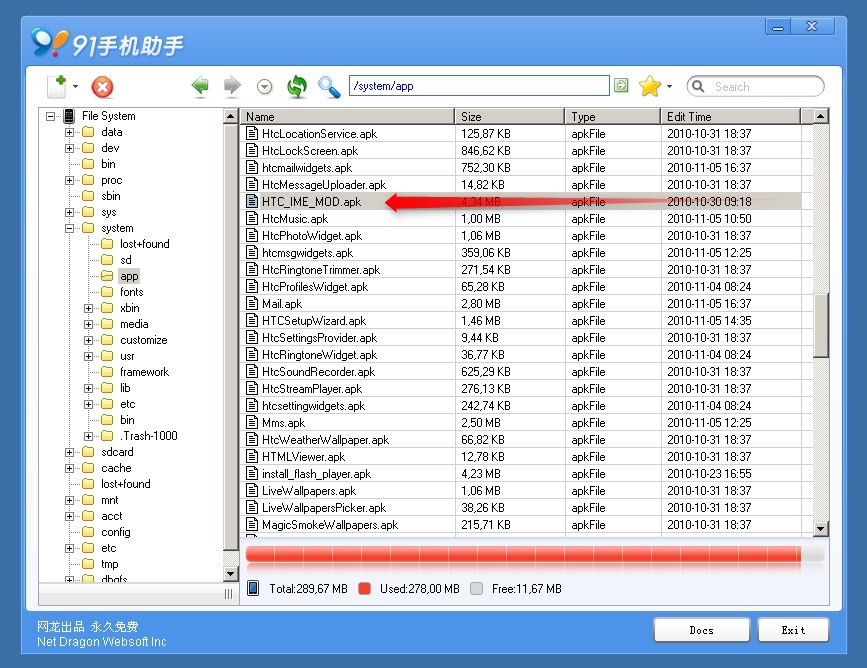
Task: Click the magnifier search tool icon
Action: [329, 87]
